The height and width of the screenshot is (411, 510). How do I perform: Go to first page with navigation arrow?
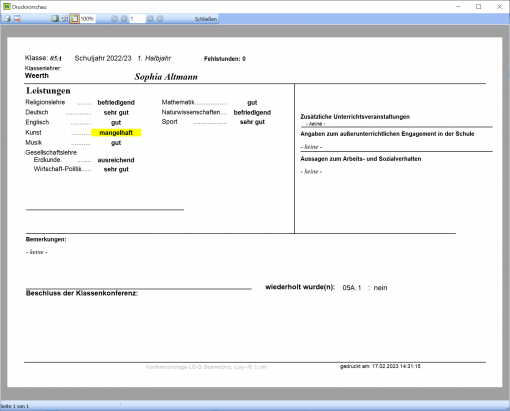[x=114, y=19]
